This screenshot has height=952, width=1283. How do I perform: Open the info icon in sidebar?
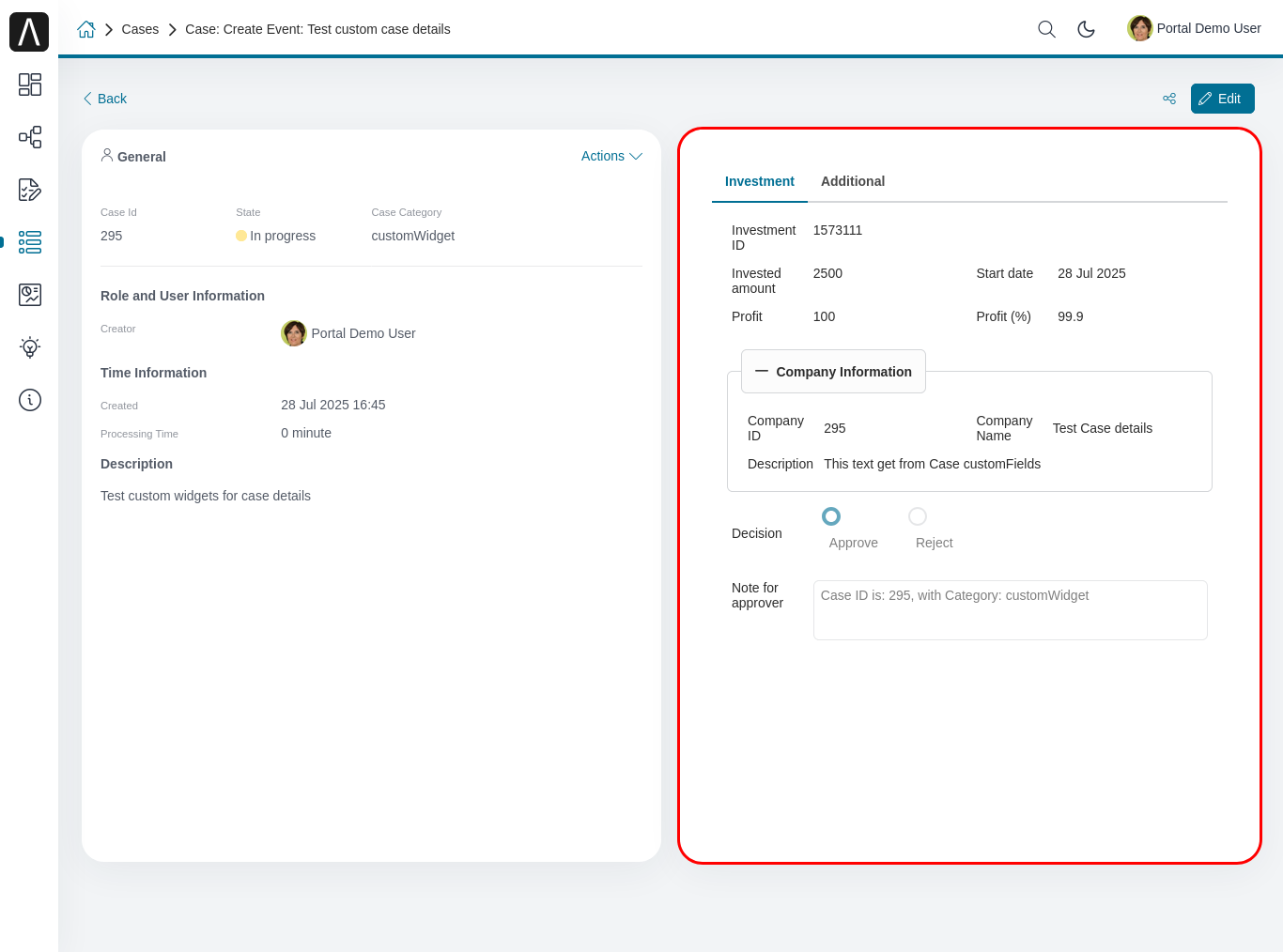(x=30, y=400)
